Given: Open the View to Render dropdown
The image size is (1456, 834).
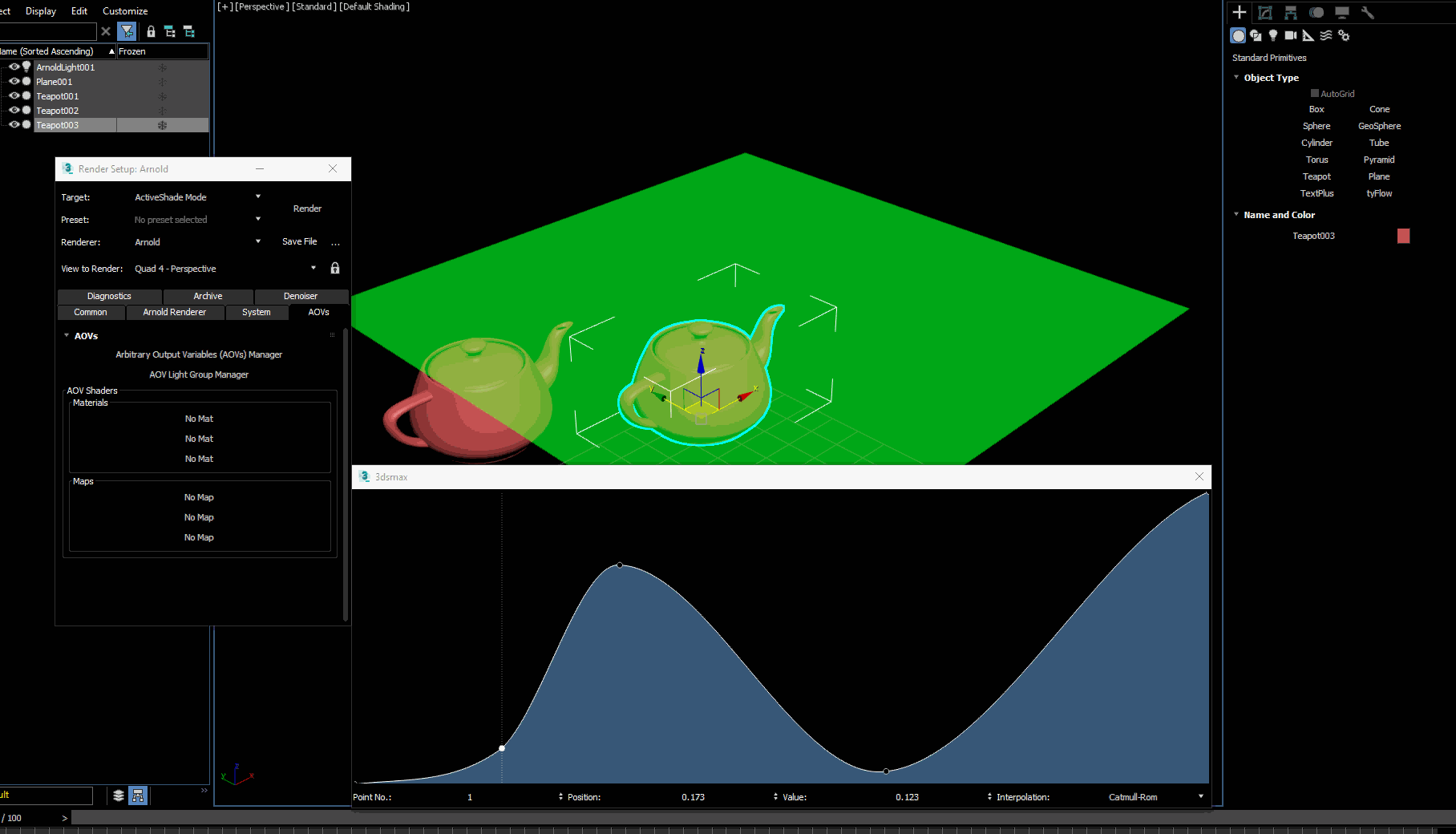Looking at the screenshot, I should (x=225, y=268).
